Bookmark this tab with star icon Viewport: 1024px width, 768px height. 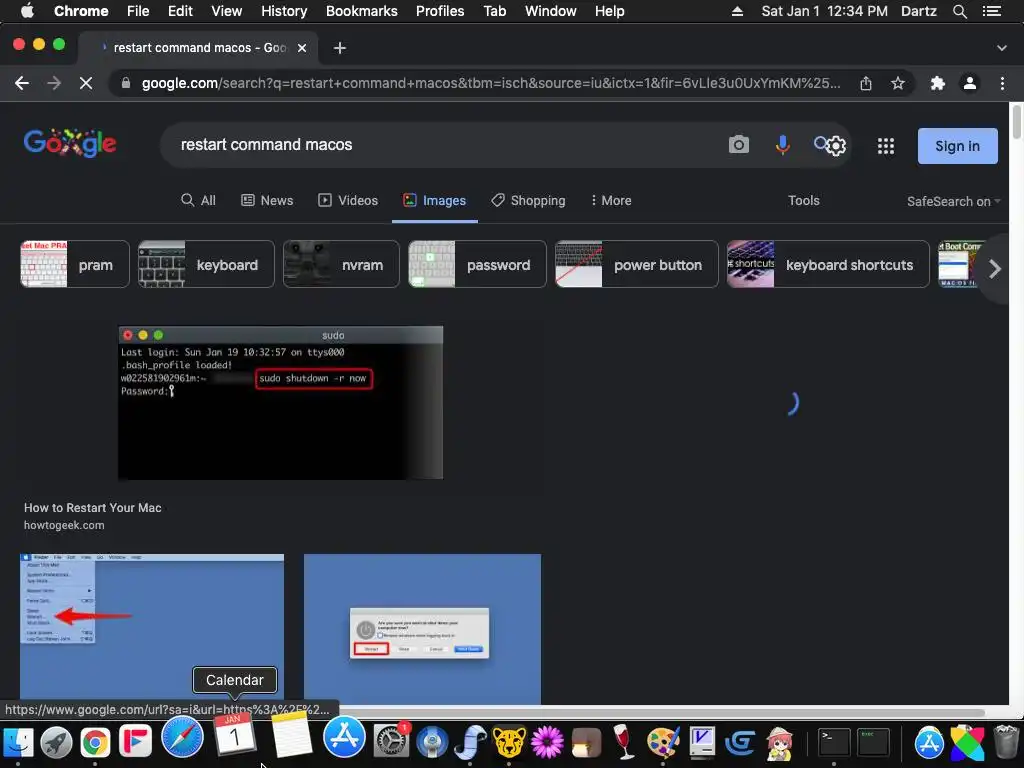tap(898, 83)
